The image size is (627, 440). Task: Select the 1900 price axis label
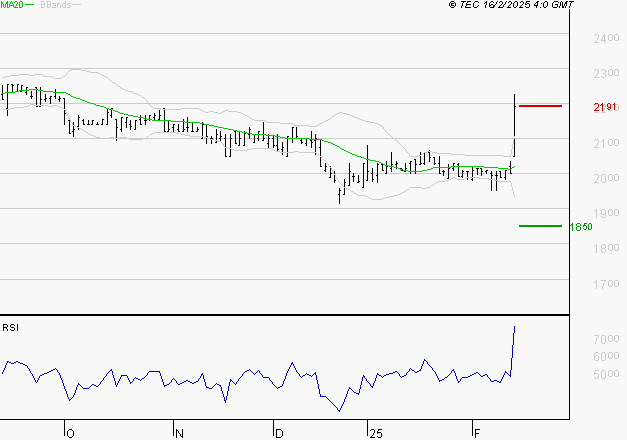click(x=606, y=213)
